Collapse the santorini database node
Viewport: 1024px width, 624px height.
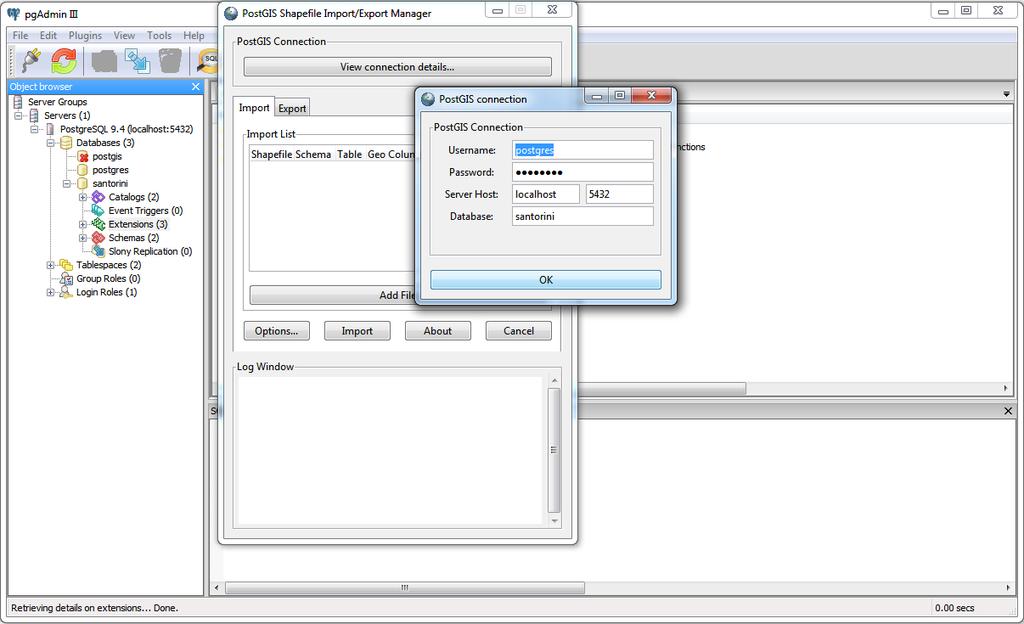click(x=67, y=184)
